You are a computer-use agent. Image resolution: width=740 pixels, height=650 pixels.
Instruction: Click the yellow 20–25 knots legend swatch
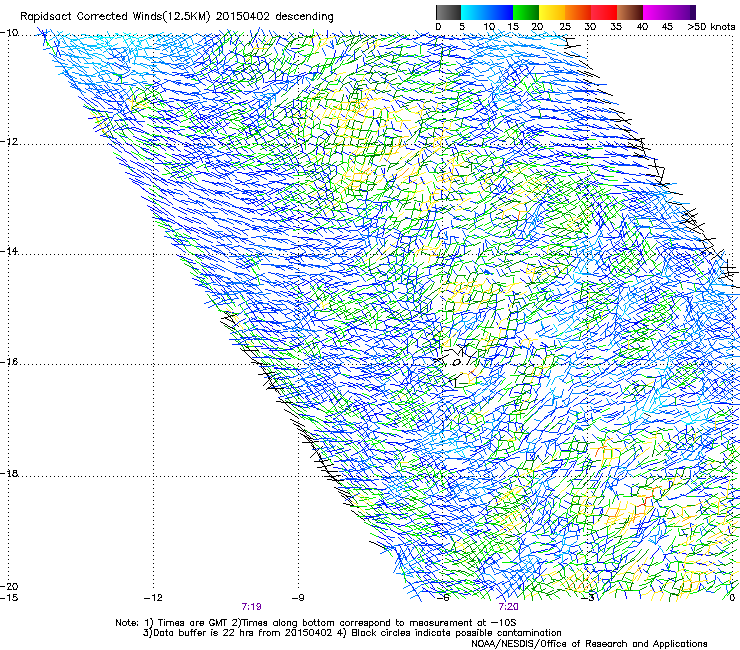click(552, 12)
